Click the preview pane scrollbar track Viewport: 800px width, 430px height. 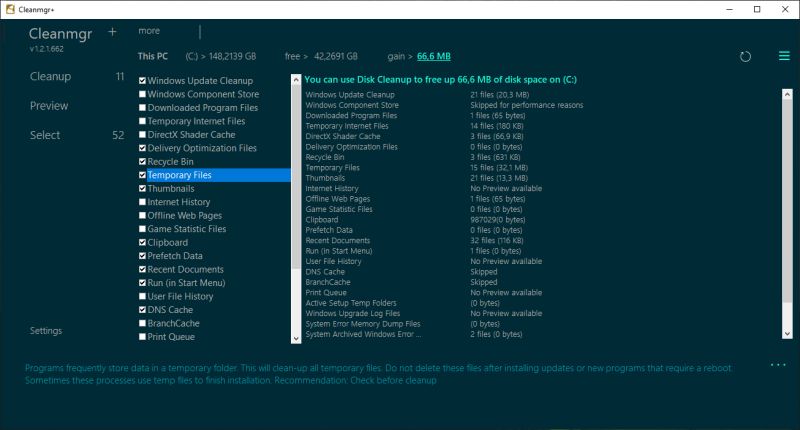click(x=787, y=214)
